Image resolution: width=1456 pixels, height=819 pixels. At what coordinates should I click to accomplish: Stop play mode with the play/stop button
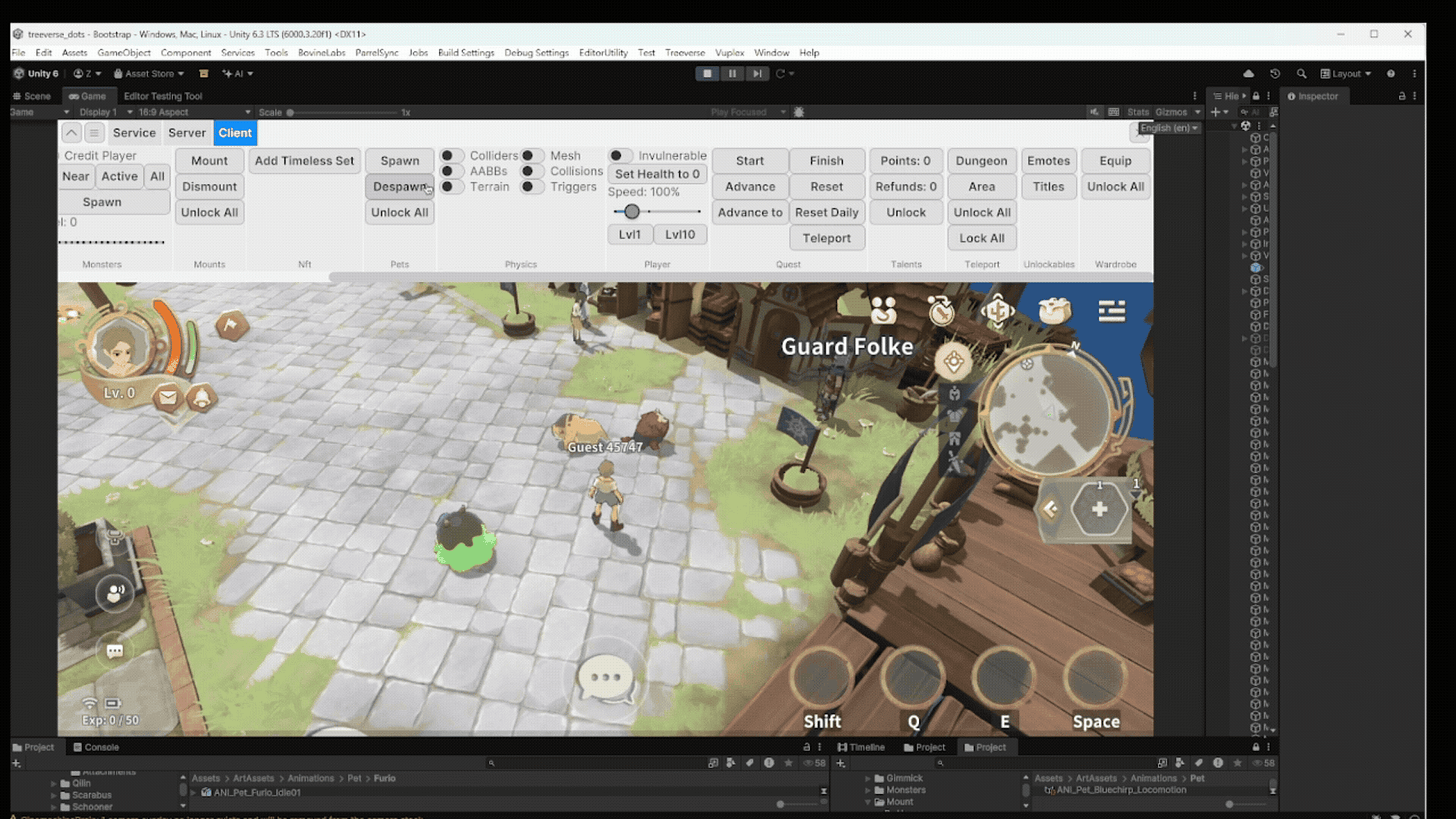[708, 73]
